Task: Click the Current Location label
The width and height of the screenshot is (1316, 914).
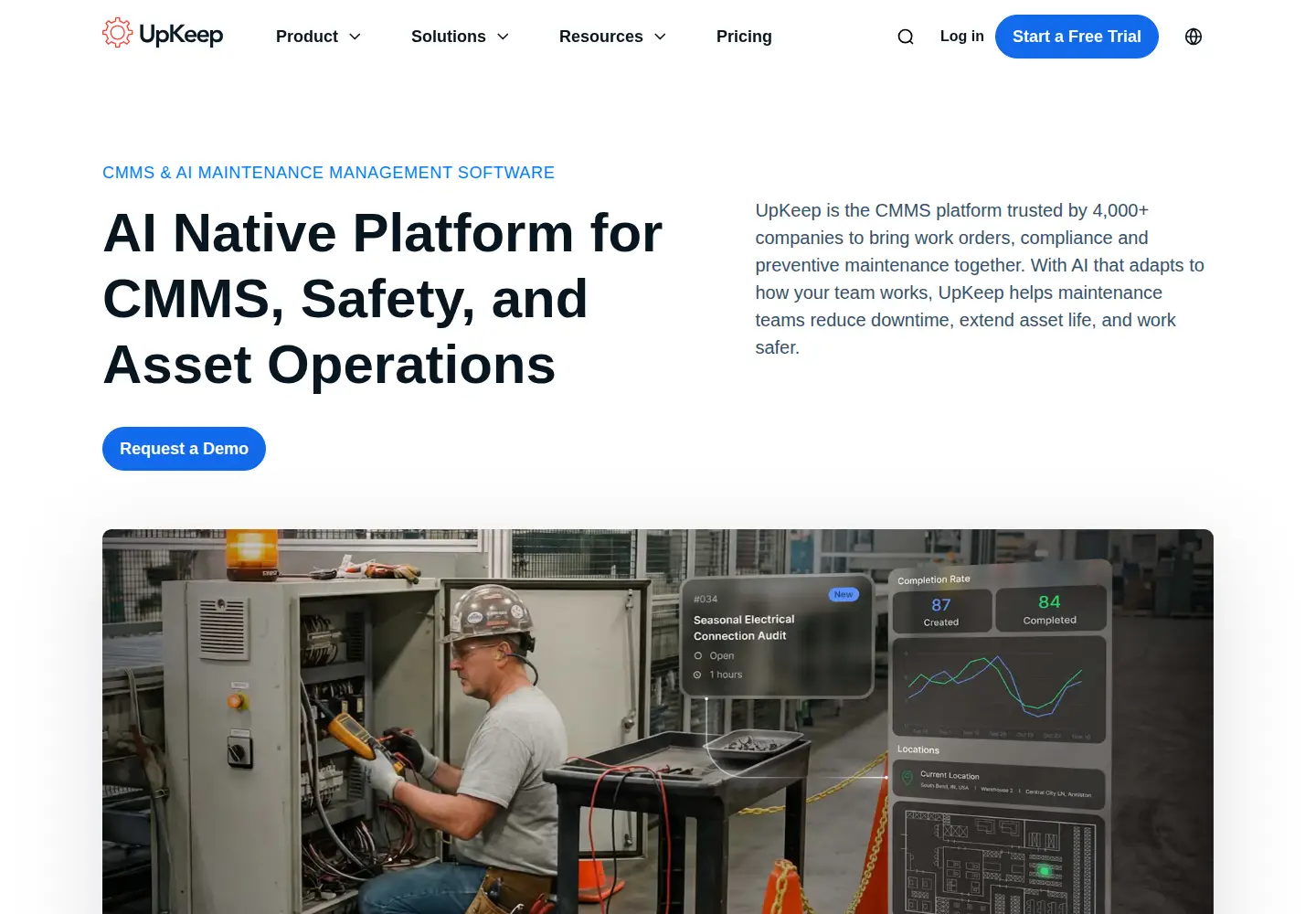Action: [950, 775]
